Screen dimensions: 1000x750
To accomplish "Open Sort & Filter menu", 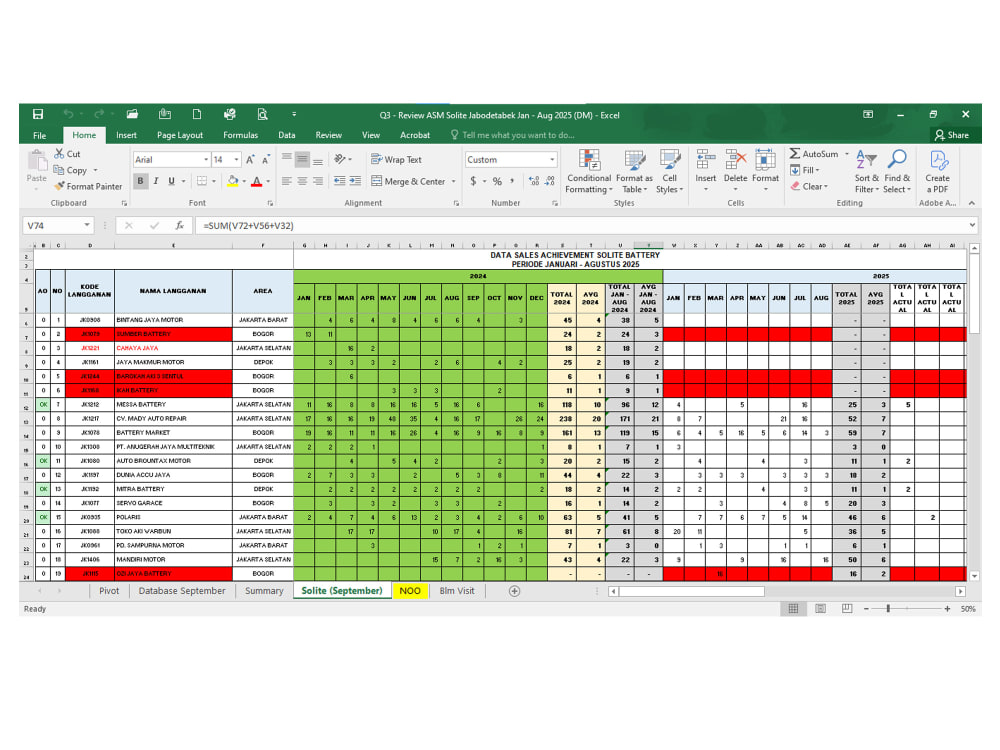I will (867, 172).
